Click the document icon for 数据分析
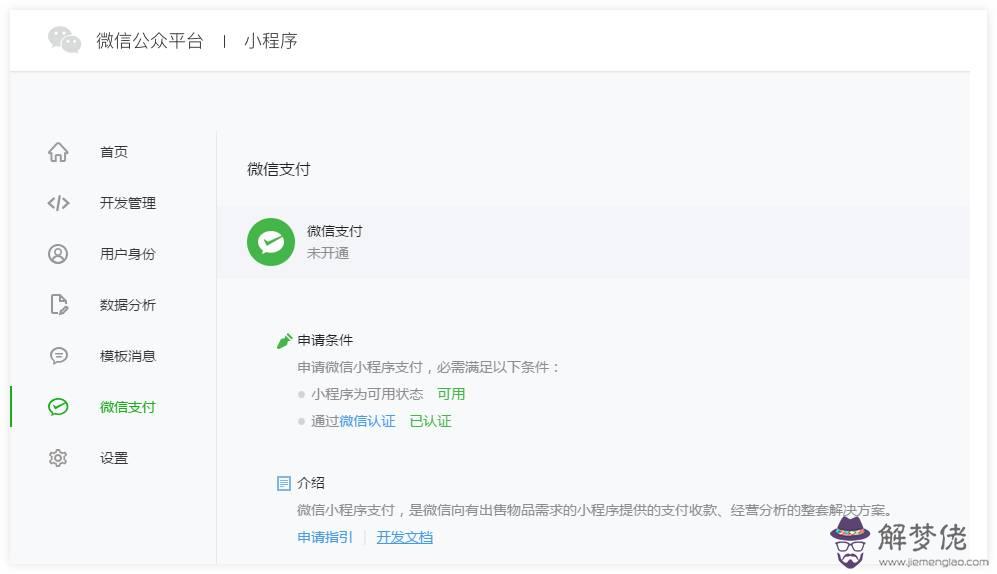 (x=58, y=304)
